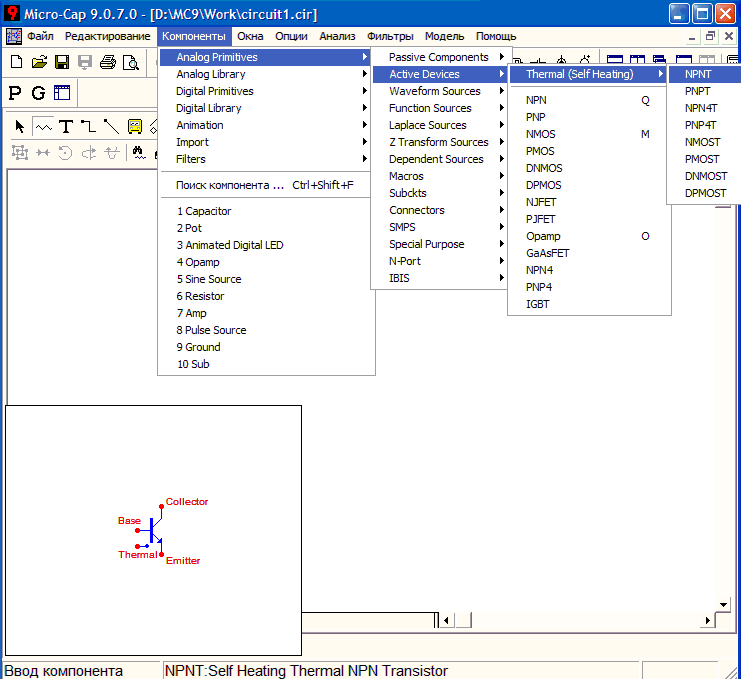This screenshot has height=679, width=741.
Task: Select Opamp in Active Devices list
Action: 589,236
